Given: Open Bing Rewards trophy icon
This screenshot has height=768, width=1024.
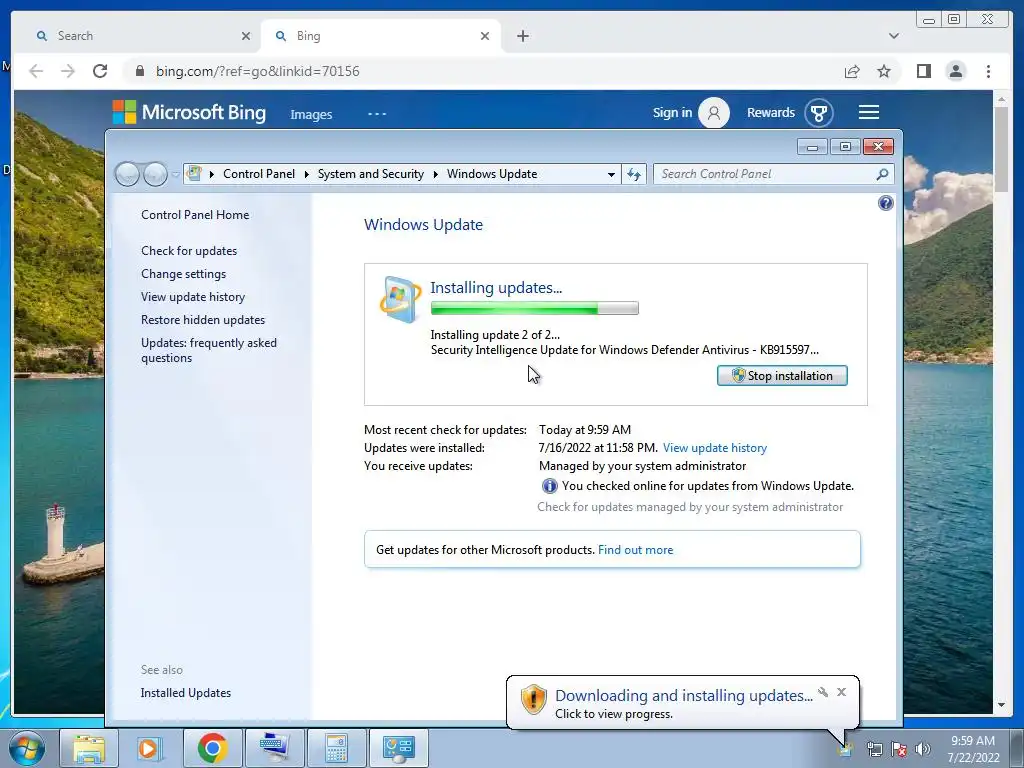Looking at the screenshot, I should pos(818,113).
